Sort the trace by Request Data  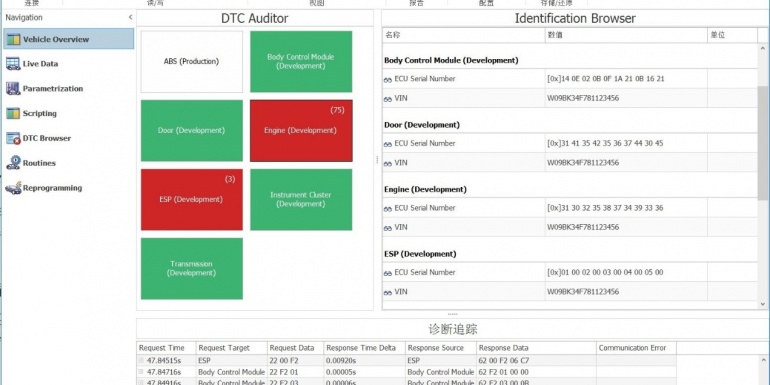click(x=295, y=348)
